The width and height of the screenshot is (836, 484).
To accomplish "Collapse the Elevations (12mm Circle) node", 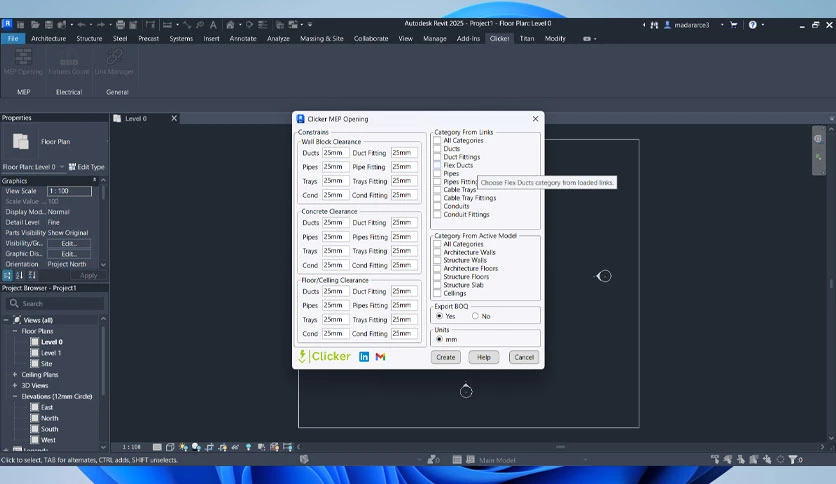I will 15,397.
